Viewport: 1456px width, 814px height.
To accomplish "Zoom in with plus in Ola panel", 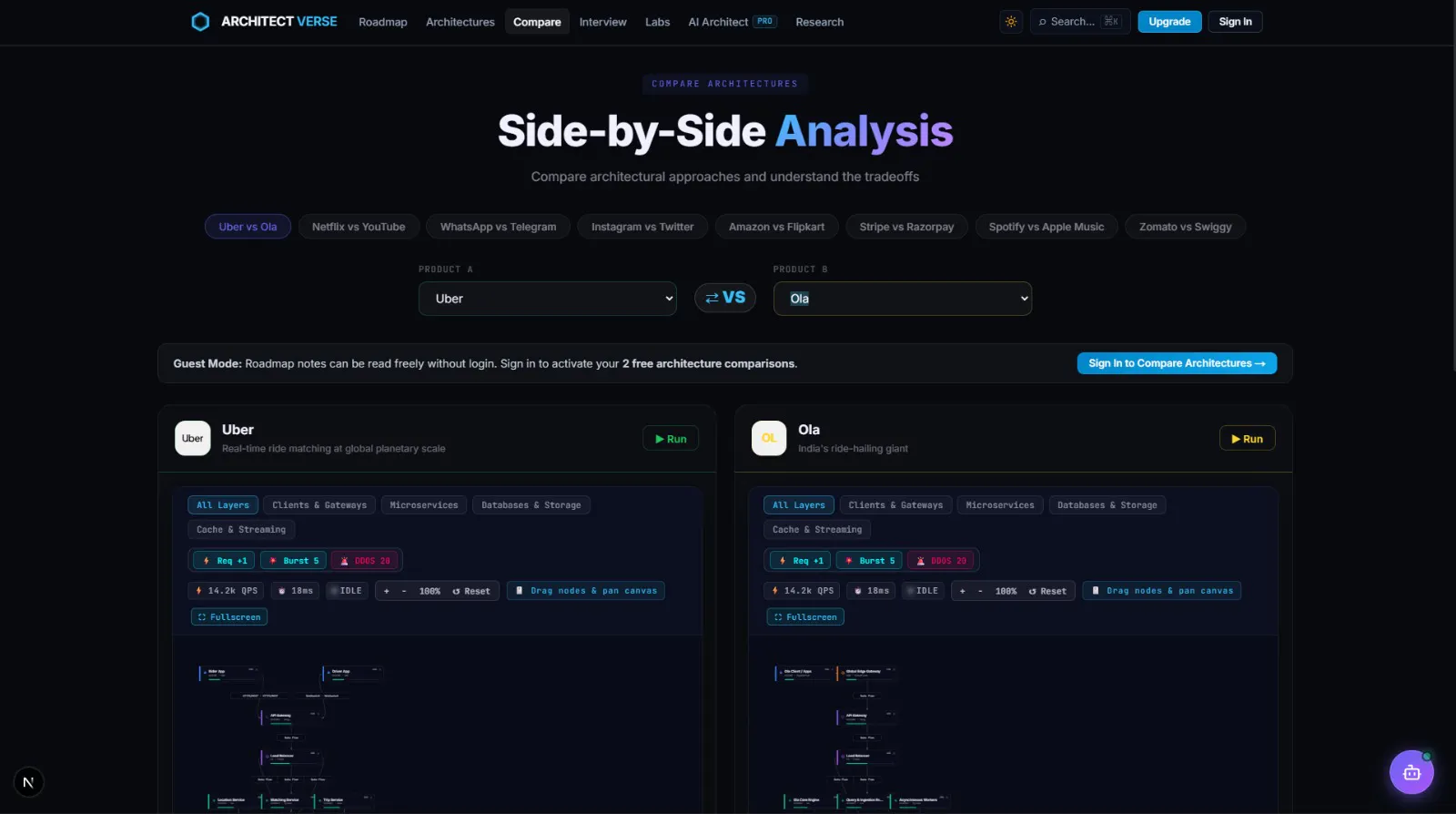I will tap(963, 591).
